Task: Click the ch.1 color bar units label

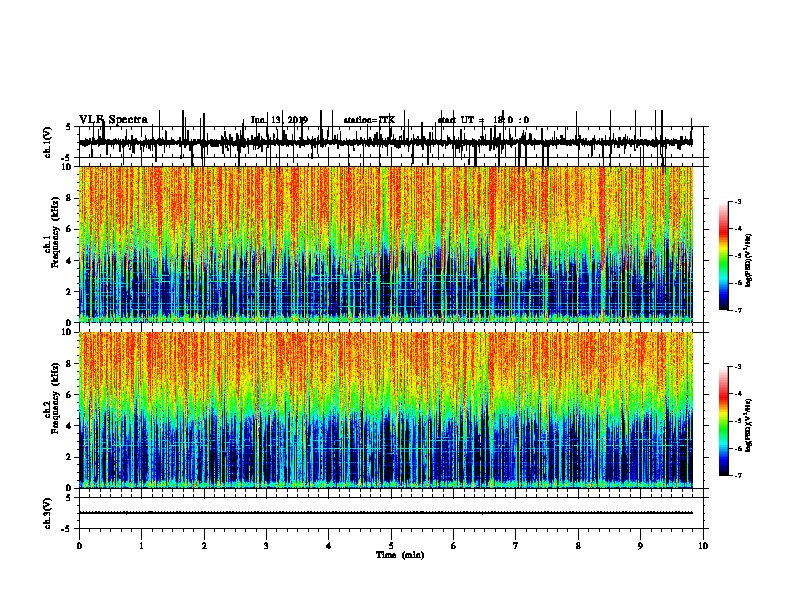Action: click(749, 261)
